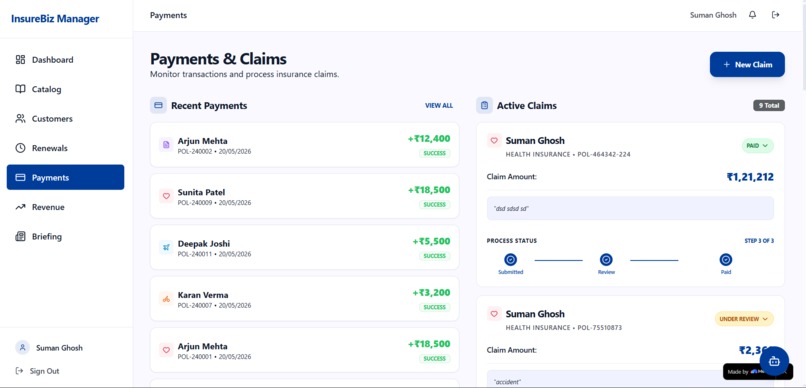806x388 pixels.
Task: Click the Paid step check circle
Action: (x=726, y=260)
